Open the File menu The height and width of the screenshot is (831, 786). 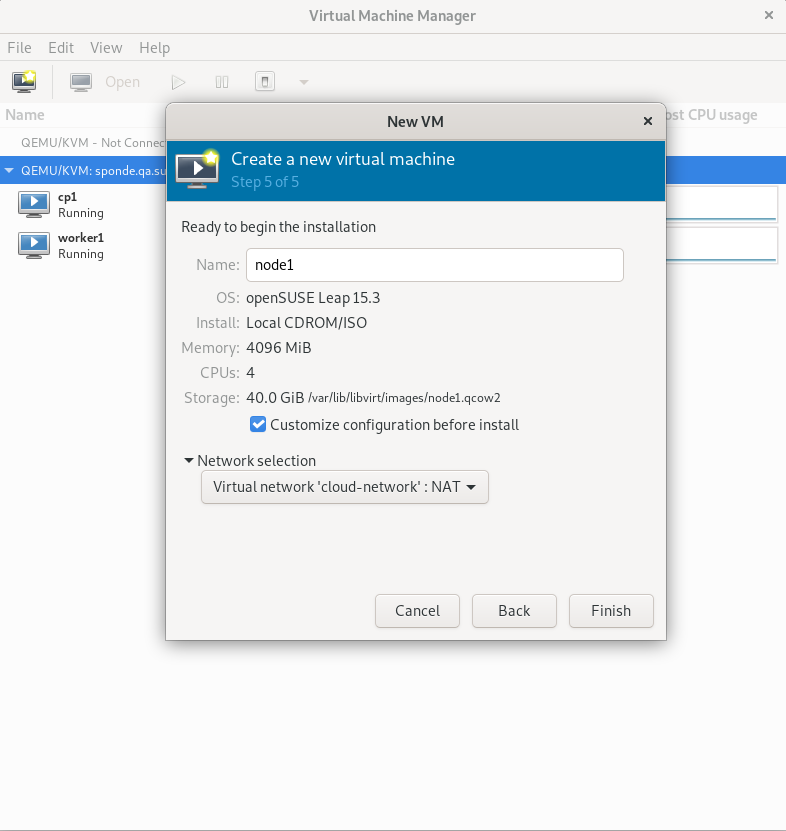(19, 47)
